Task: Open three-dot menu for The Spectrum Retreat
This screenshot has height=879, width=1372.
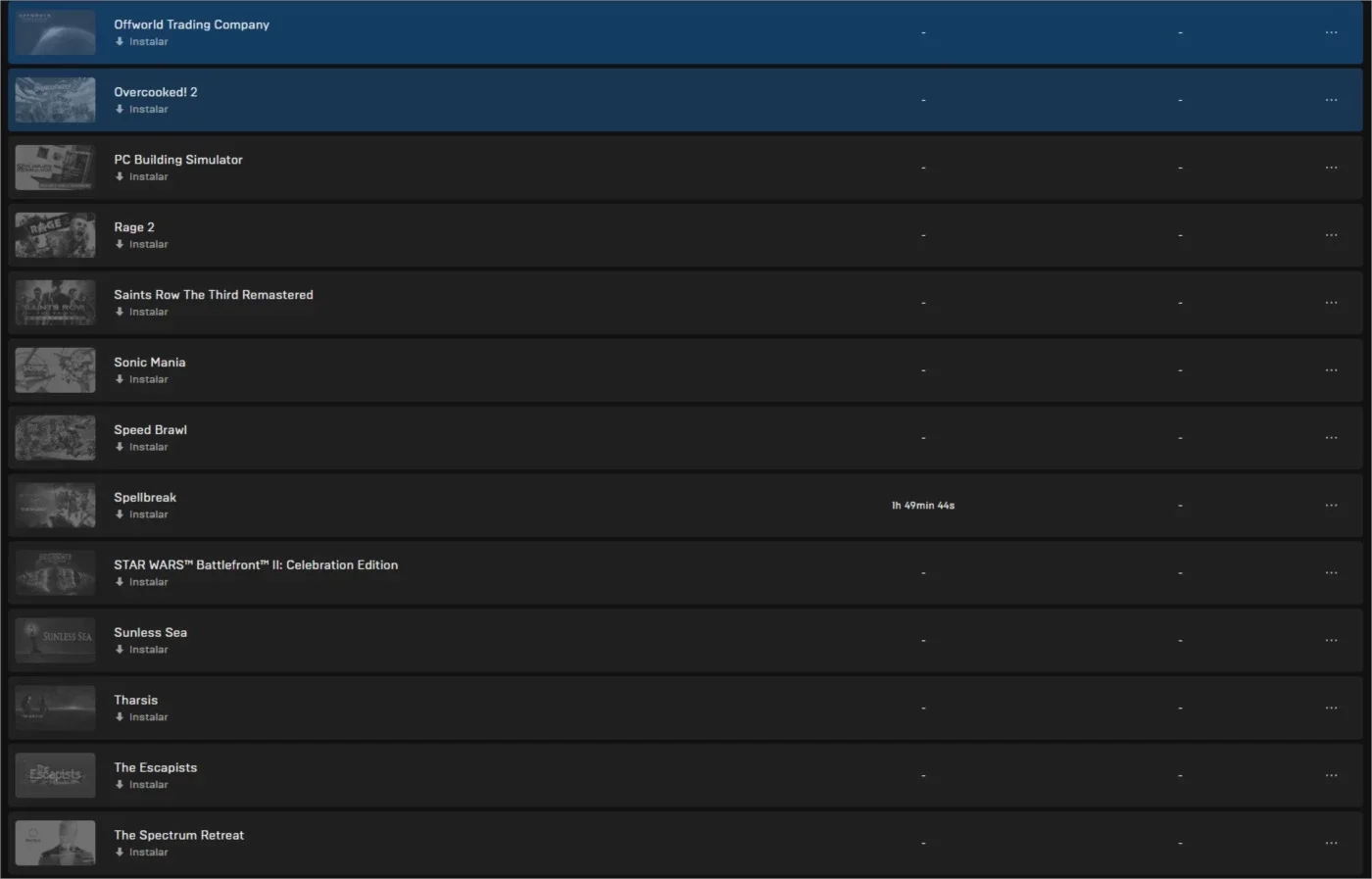Action: pos(1331,844)
